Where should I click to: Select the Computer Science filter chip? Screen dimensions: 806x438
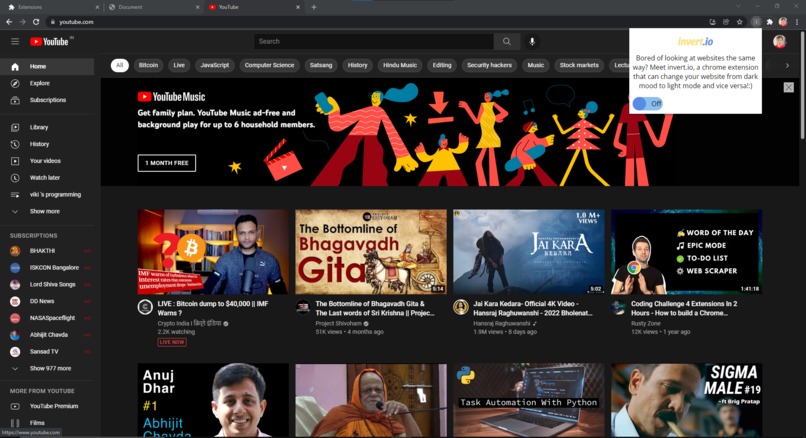pos(269,65)
